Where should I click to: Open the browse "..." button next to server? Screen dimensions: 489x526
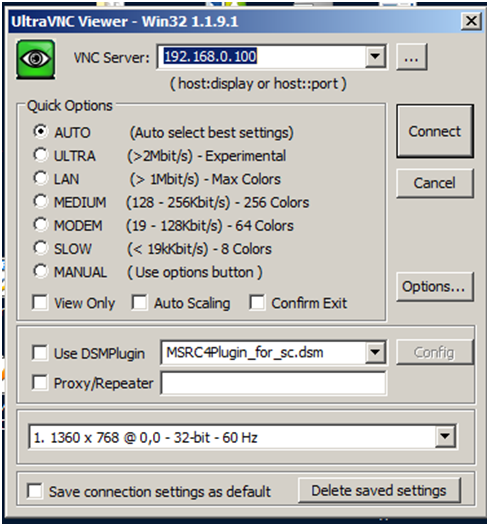412,57
